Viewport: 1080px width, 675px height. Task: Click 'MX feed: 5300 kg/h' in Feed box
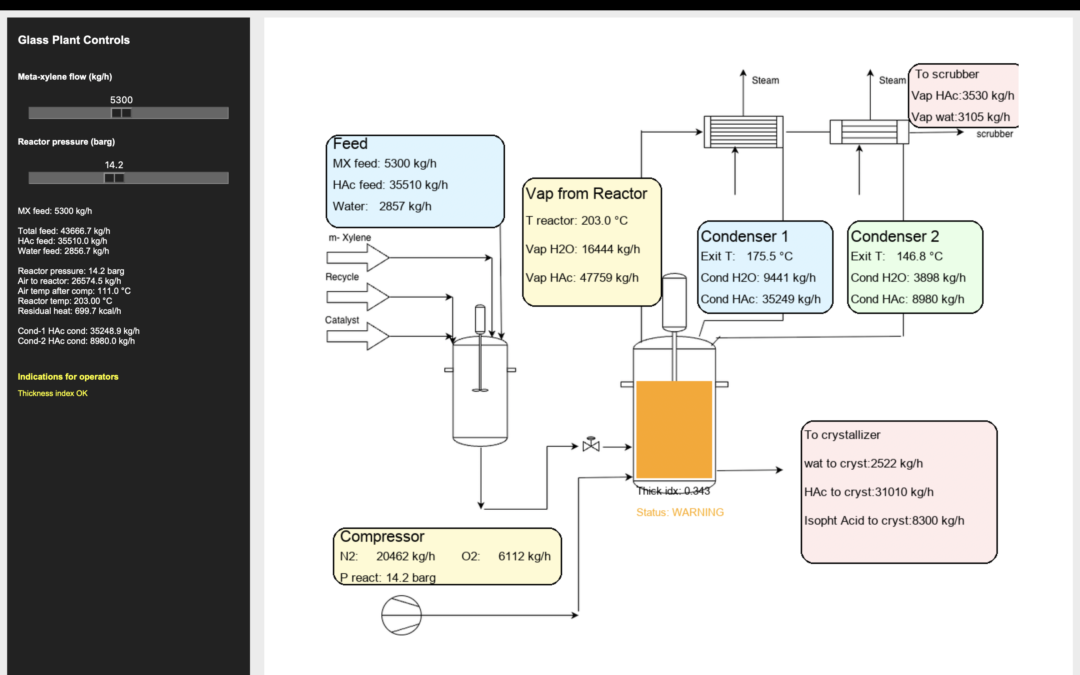pyautogui.click(x=384, y=163)
